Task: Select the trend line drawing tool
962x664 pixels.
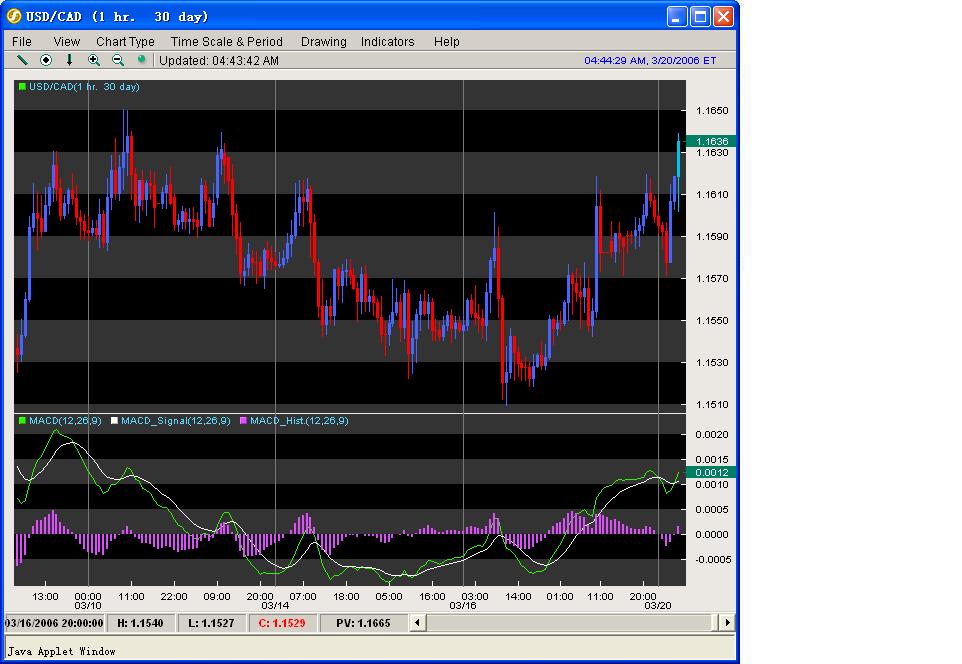Action: 22,60
